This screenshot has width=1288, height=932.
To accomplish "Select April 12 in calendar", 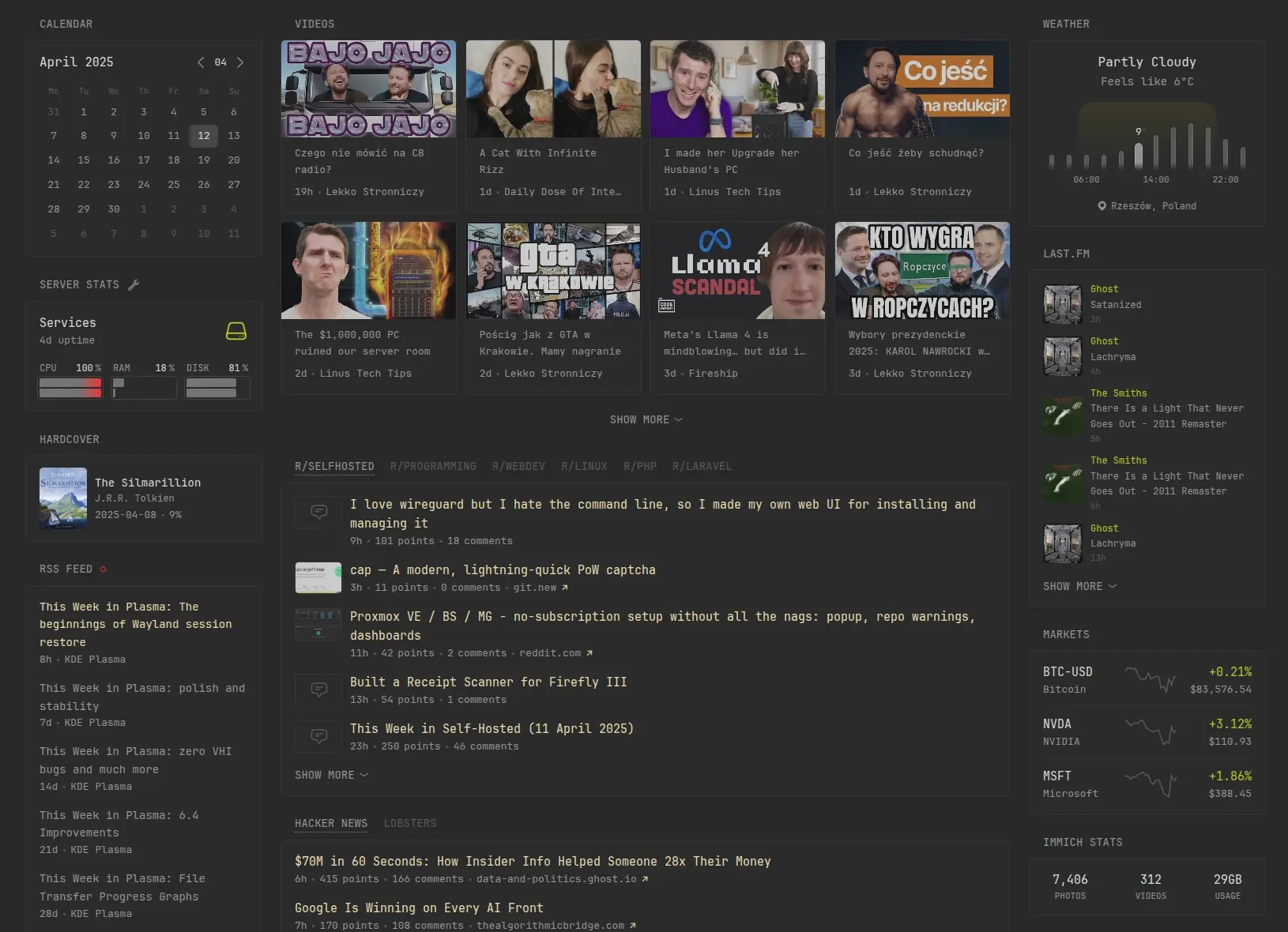I will [204, 136].
